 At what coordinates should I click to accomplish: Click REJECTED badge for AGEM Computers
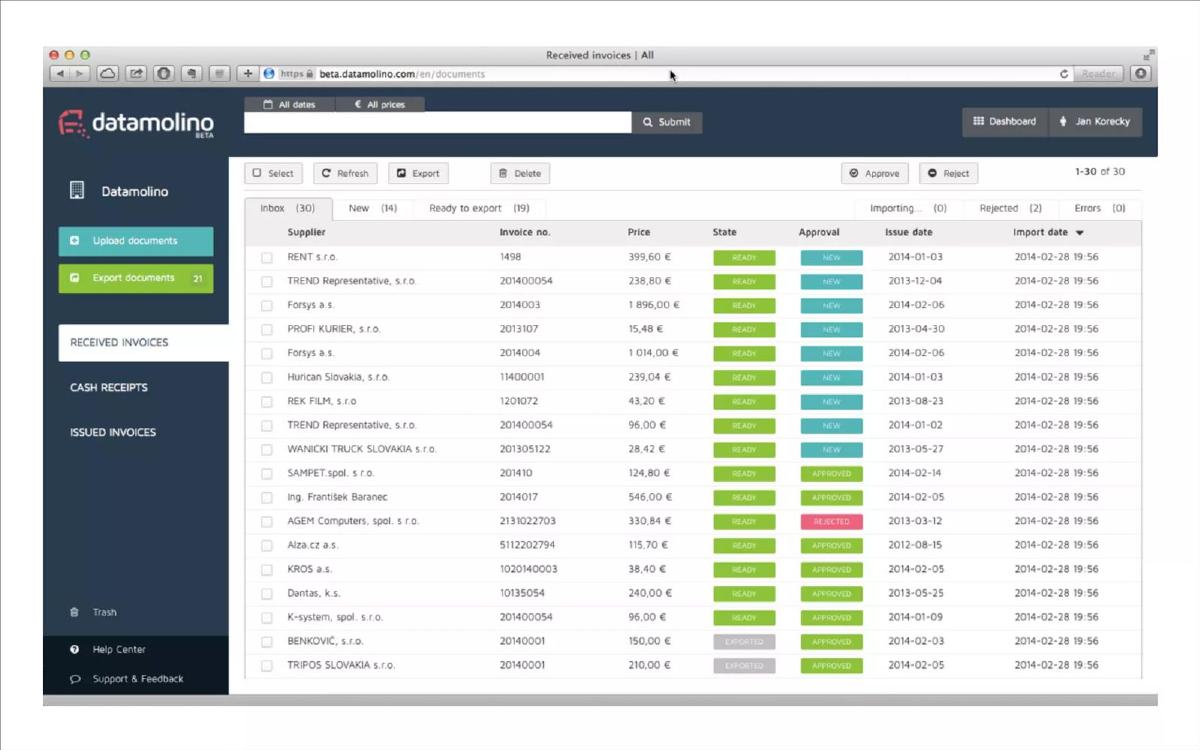831,522
